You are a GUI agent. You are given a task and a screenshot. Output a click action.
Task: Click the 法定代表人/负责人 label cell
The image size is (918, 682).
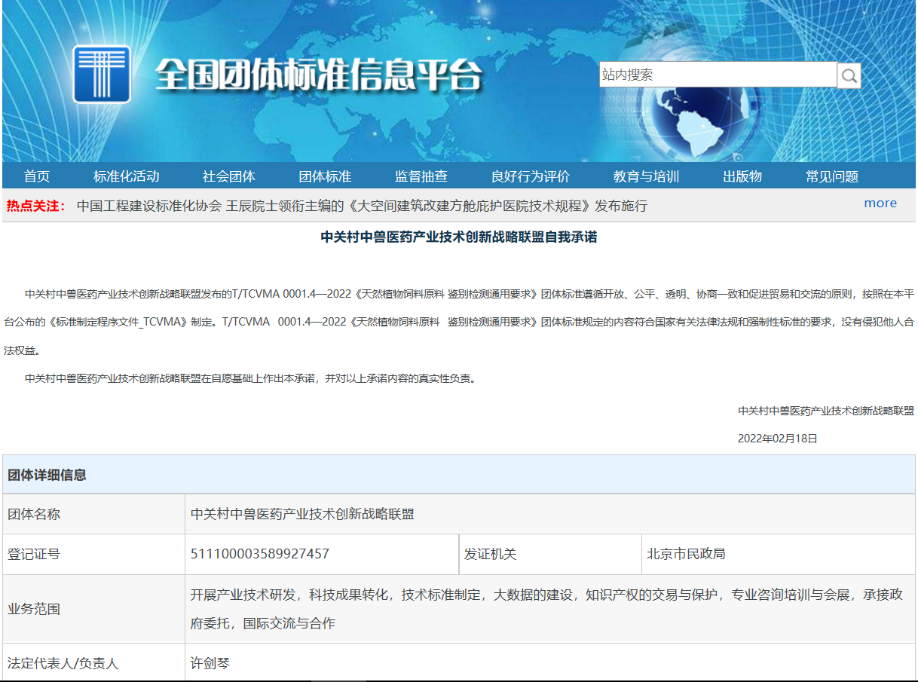93,663
